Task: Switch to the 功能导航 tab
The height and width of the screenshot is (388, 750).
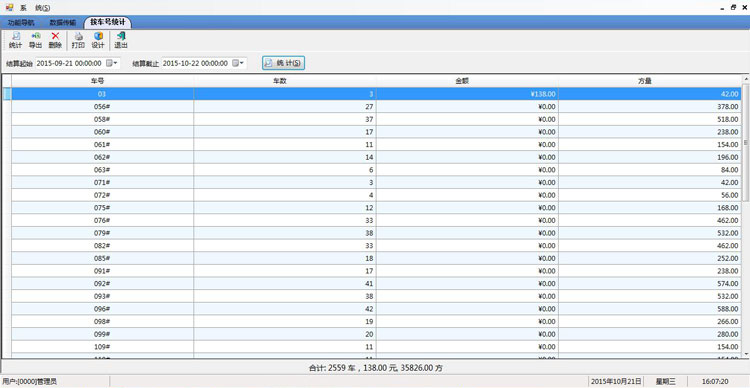Action: click(x=21, y=22)
